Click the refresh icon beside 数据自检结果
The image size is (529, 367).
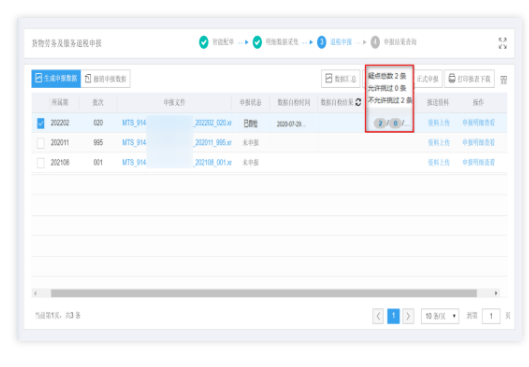(x=358, y=102)
